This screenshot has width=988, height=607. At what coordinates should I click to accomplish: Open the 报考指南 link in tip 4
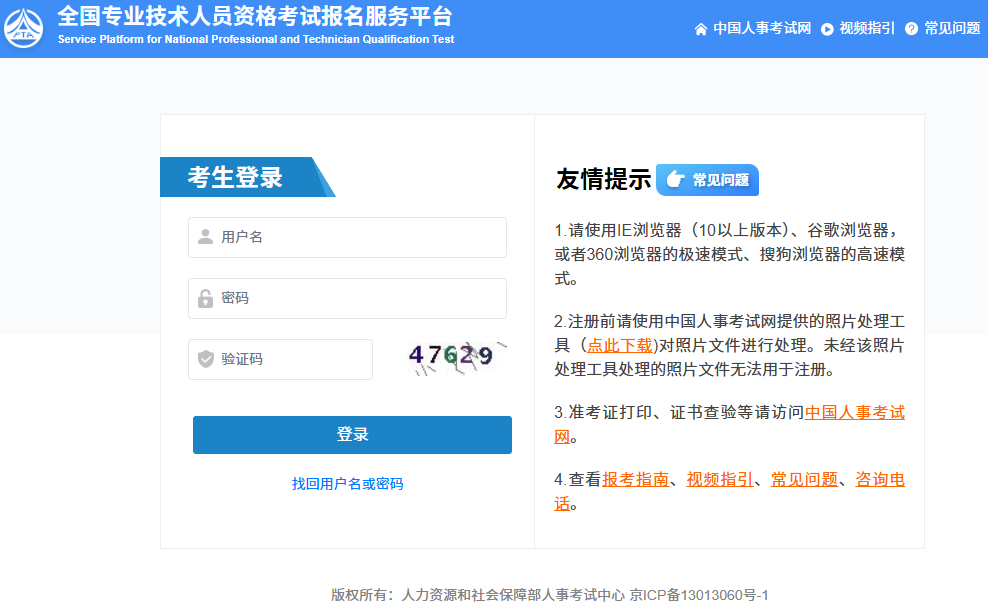pyautogui.click(x=635, y=479)
